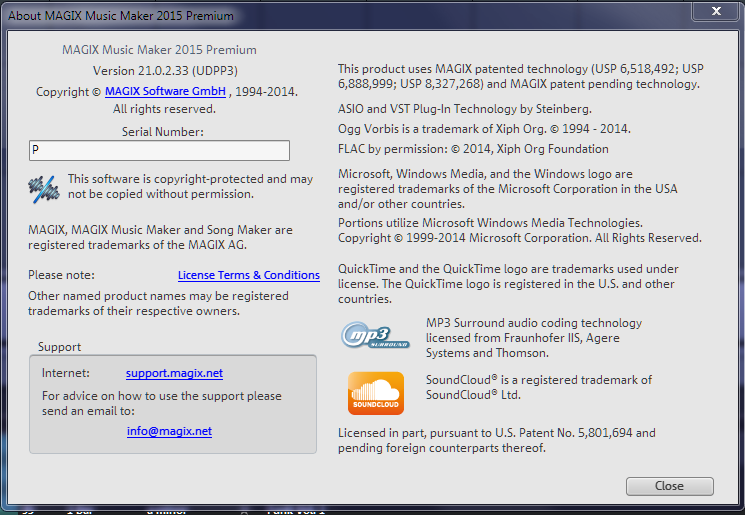Click the 'MAGIX Music Maker 2015 Premium' heading
This screenshot has width=745, height=515.
tap(159, 50)
